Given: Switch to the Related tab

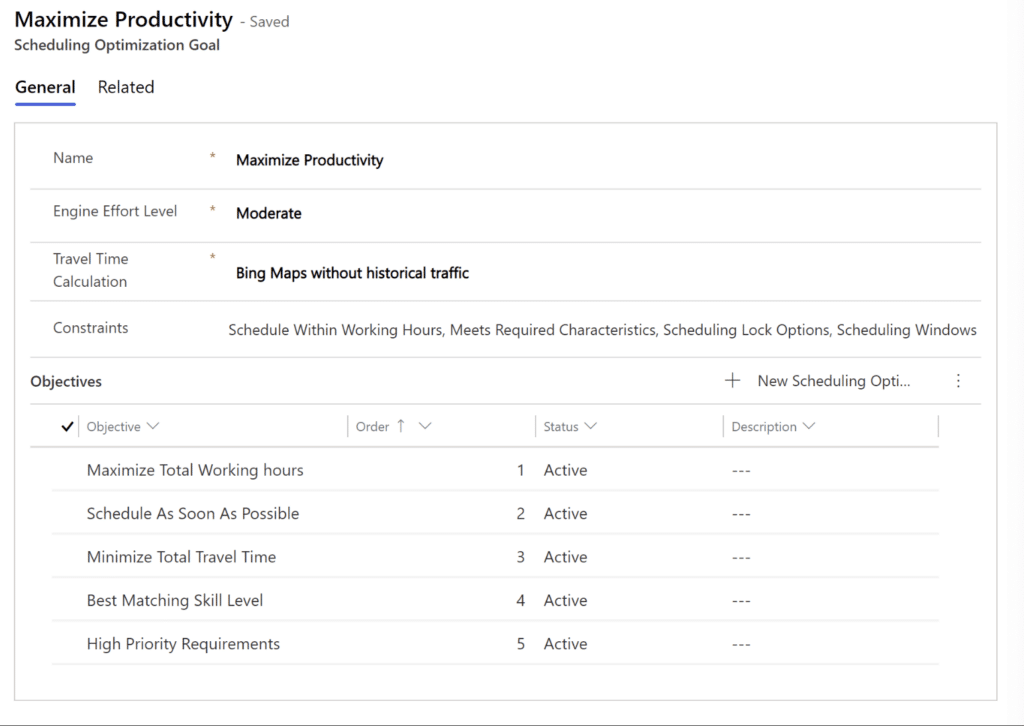Looking at the screenshot, I should 125,87.
